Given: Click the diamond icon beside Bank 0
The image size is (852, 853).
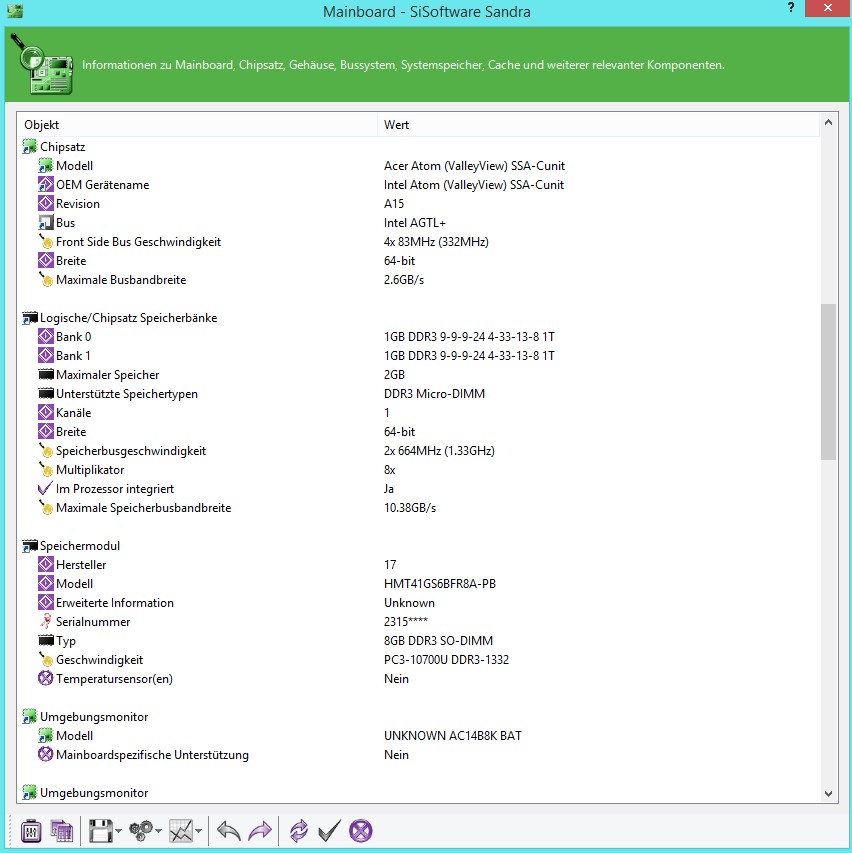Looking at the screenshot, I should (46, 337).
